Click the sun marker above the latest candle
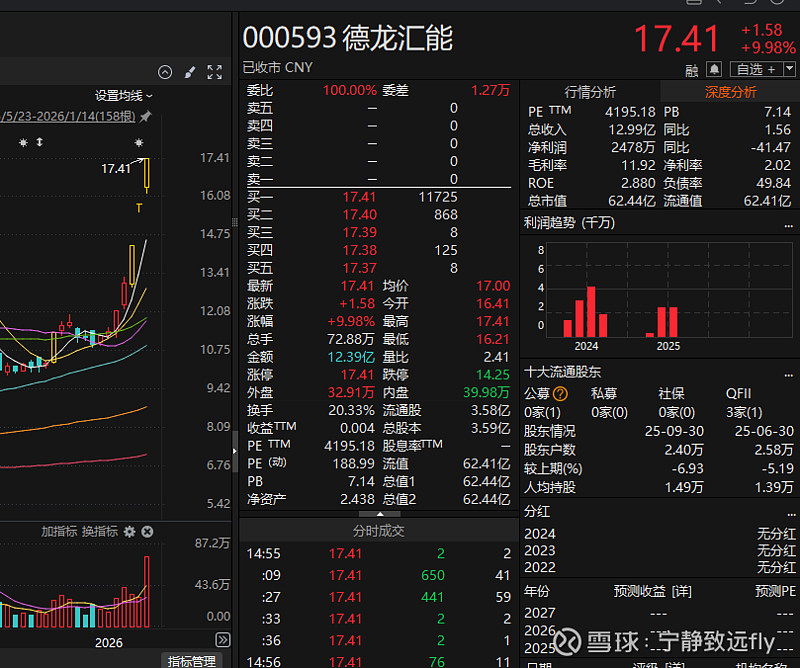This screenshot has height=668, width=800. [x=138, y=142]
